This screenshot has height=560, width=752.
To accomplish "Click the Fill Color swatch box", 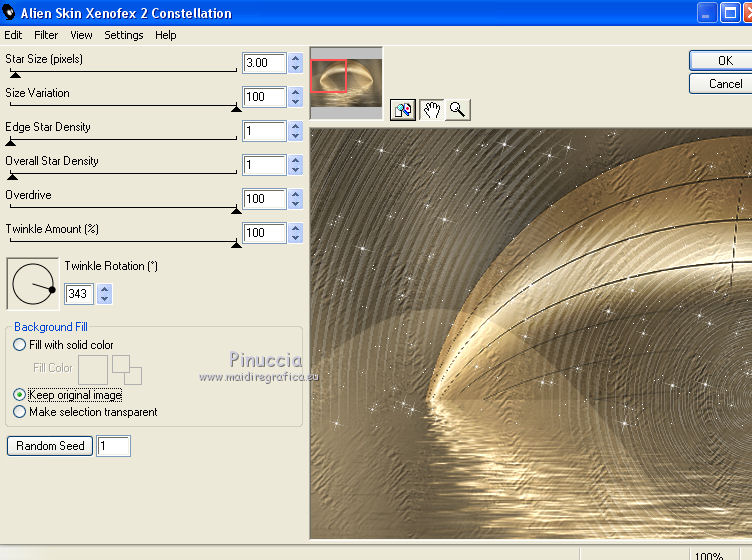I will tap(93, 369).
